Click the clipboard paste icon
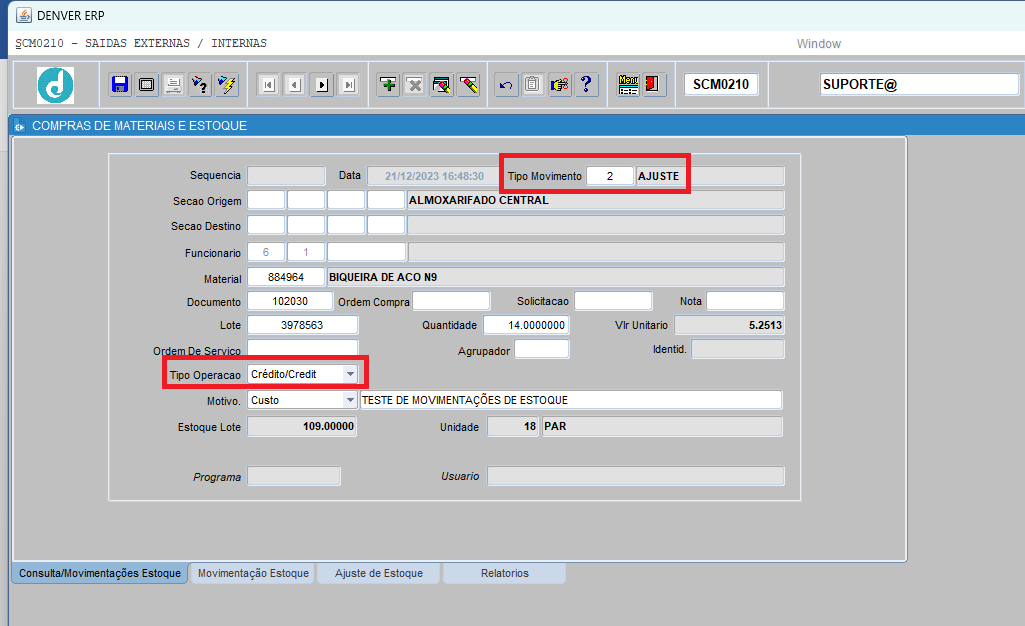Viewport: 1025px width, 626px height. [x=533, y=84]
